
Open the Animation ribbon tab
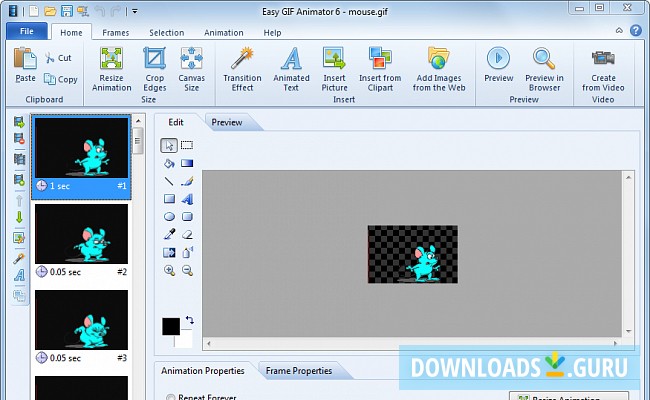[224, 32]
